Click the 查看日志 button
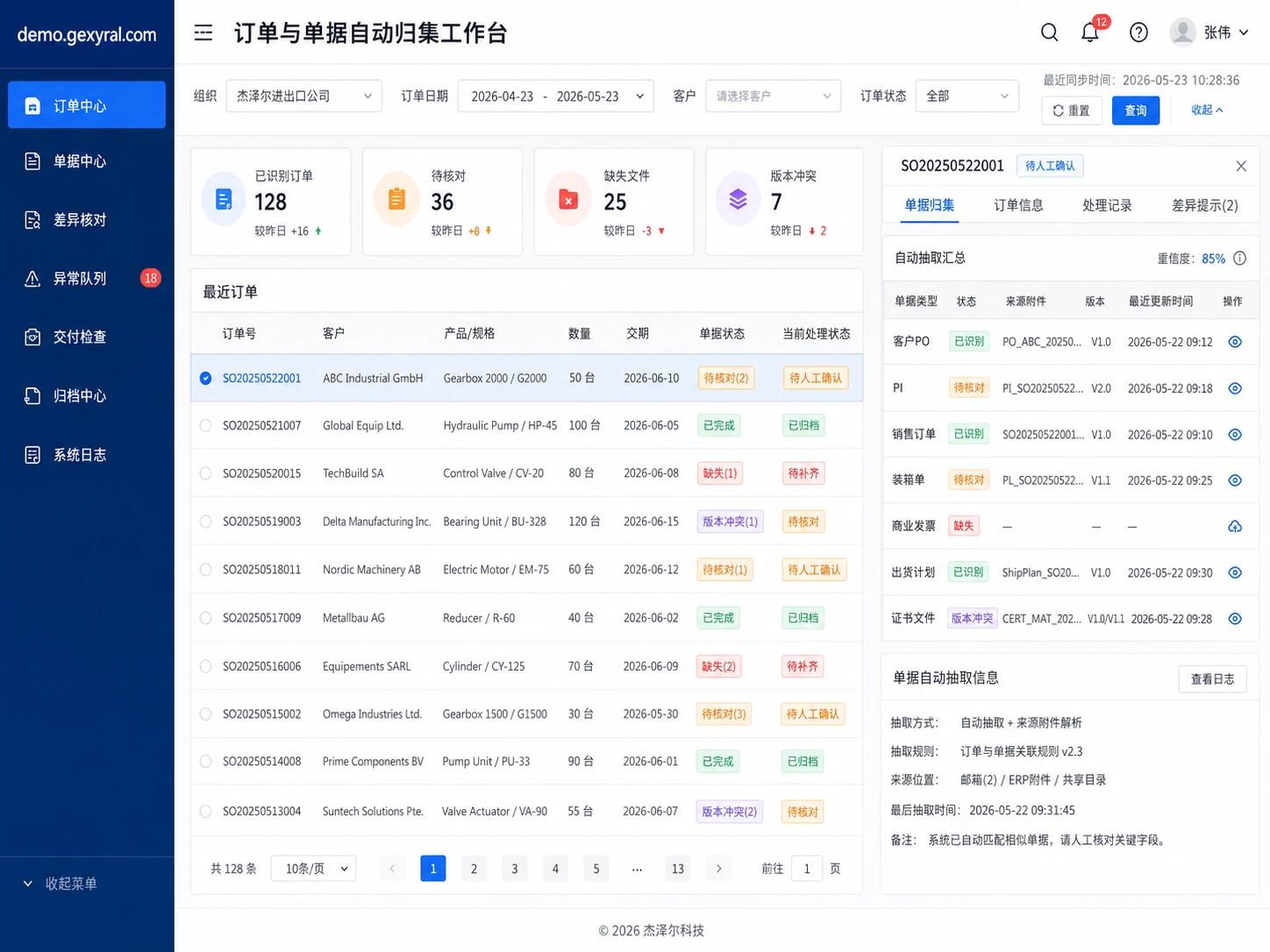Viewport: 1270px width, 952px height. pyautogui.click(x=1212, y=679)
